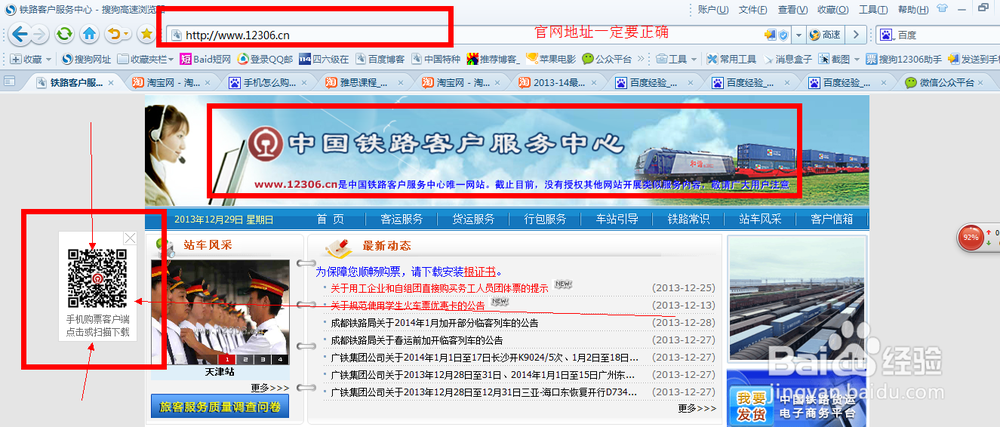The height and width of the screenshot is (427, 1000).
Task: Switch to the 手机怎么购 tab
Action: [x=267, y=82]
